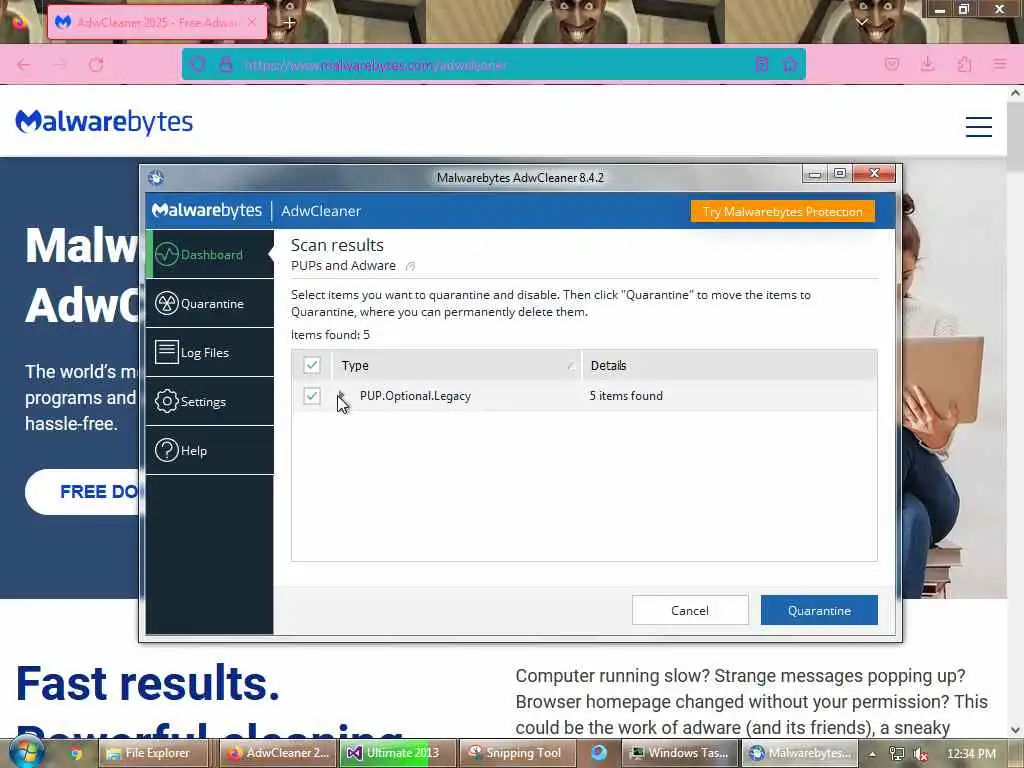Switch to Windows Task Manager in the taskbar

[x=680, y=753]
